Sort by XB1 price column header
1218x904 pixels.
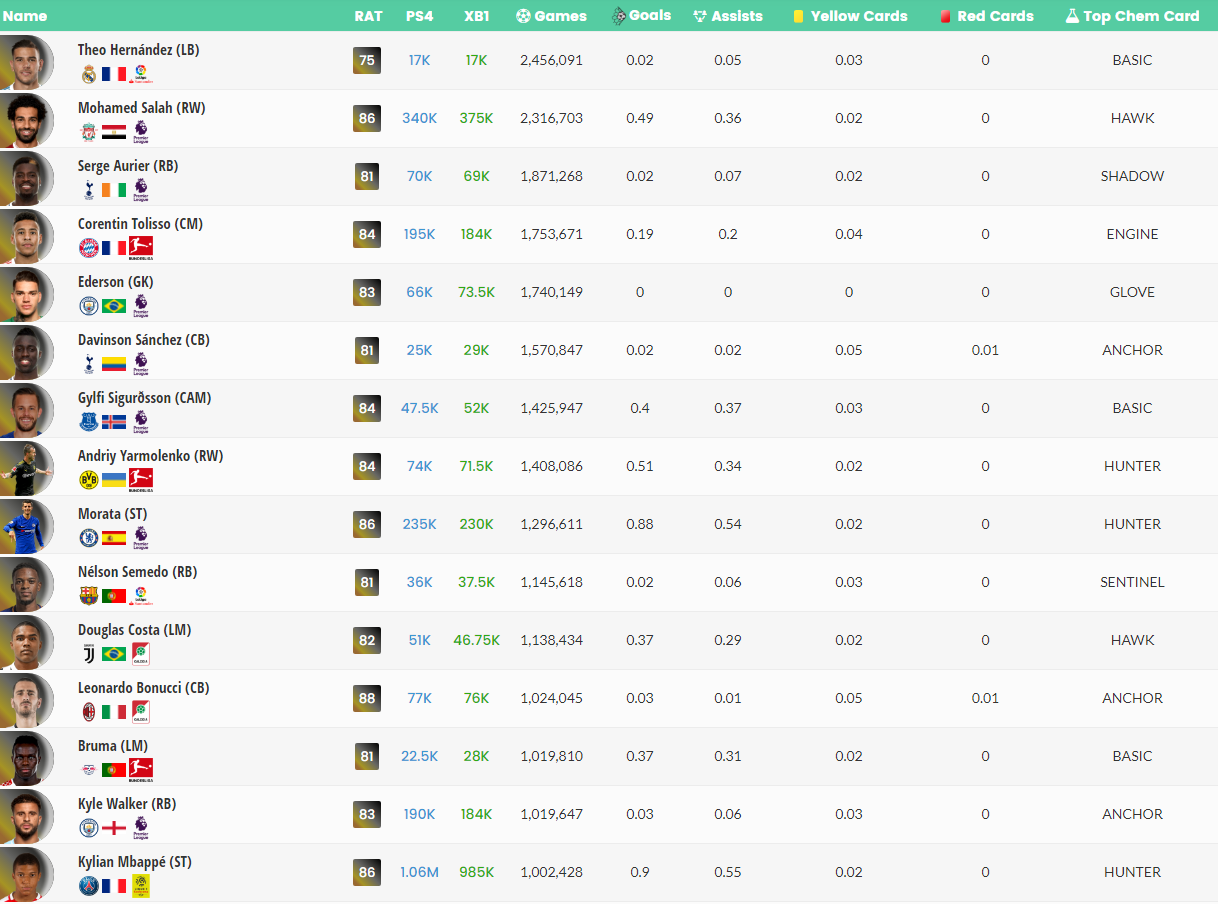(x=476, y=16)
